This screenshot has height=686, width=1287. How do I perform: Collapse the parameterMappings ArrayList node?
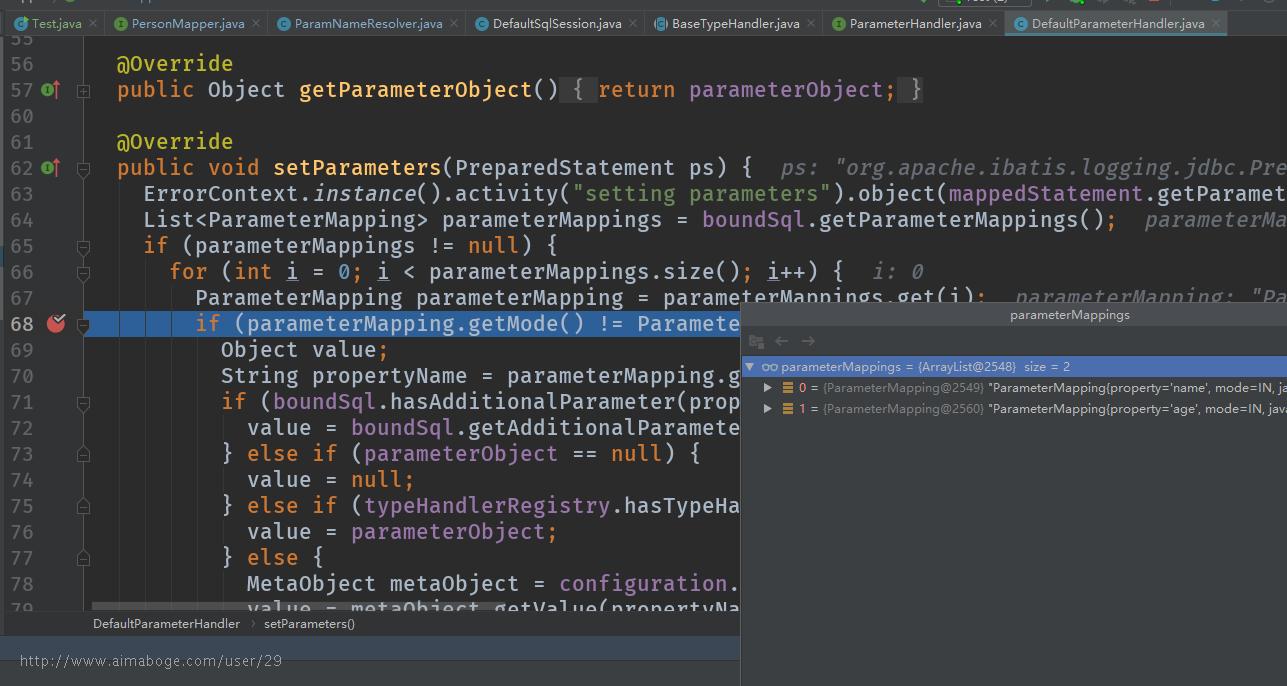click(x=751, y=367)
